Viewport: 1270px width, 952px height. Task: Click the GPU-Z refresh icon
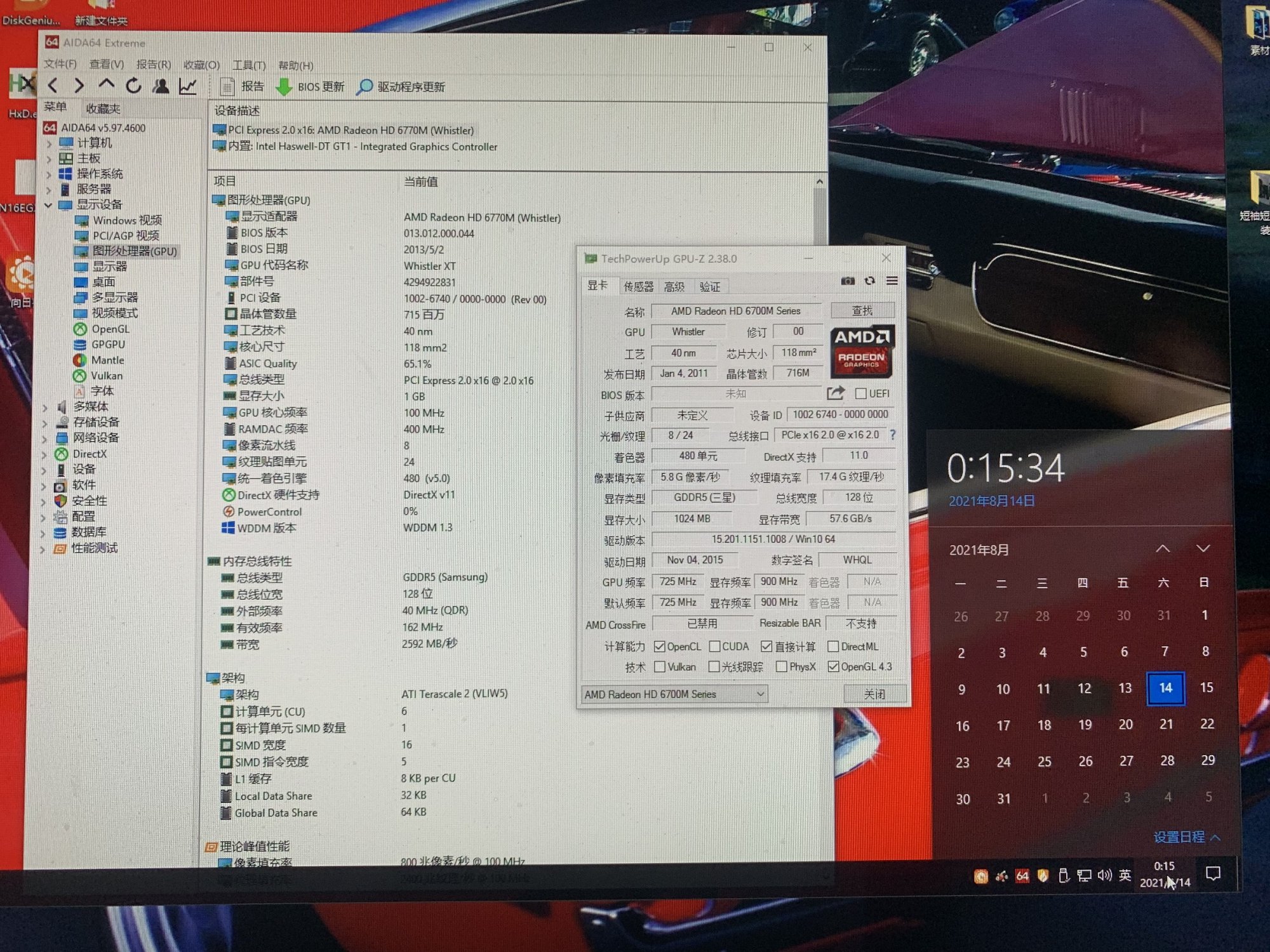869,281
